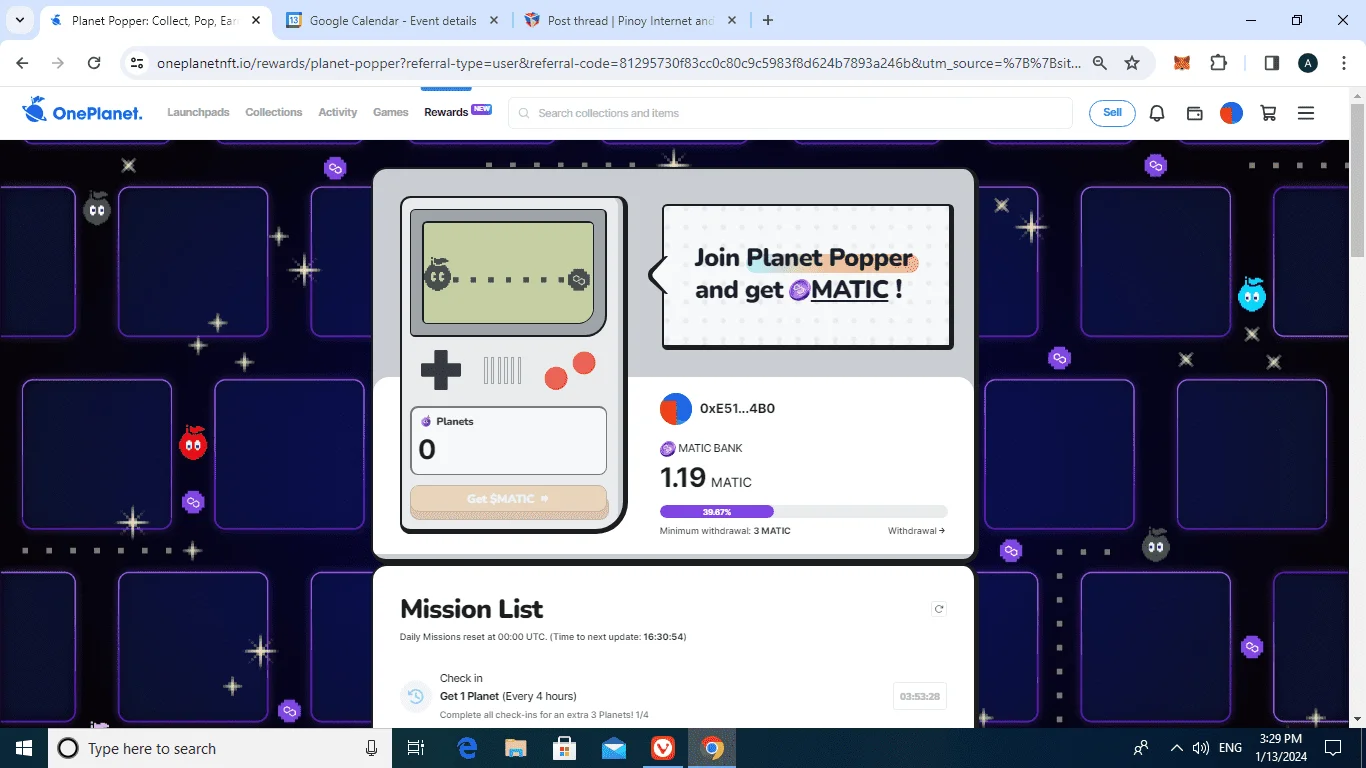Click the Get $MATIC button
The width and height of the screenshot is (1366, 768).
pos(509,500)
